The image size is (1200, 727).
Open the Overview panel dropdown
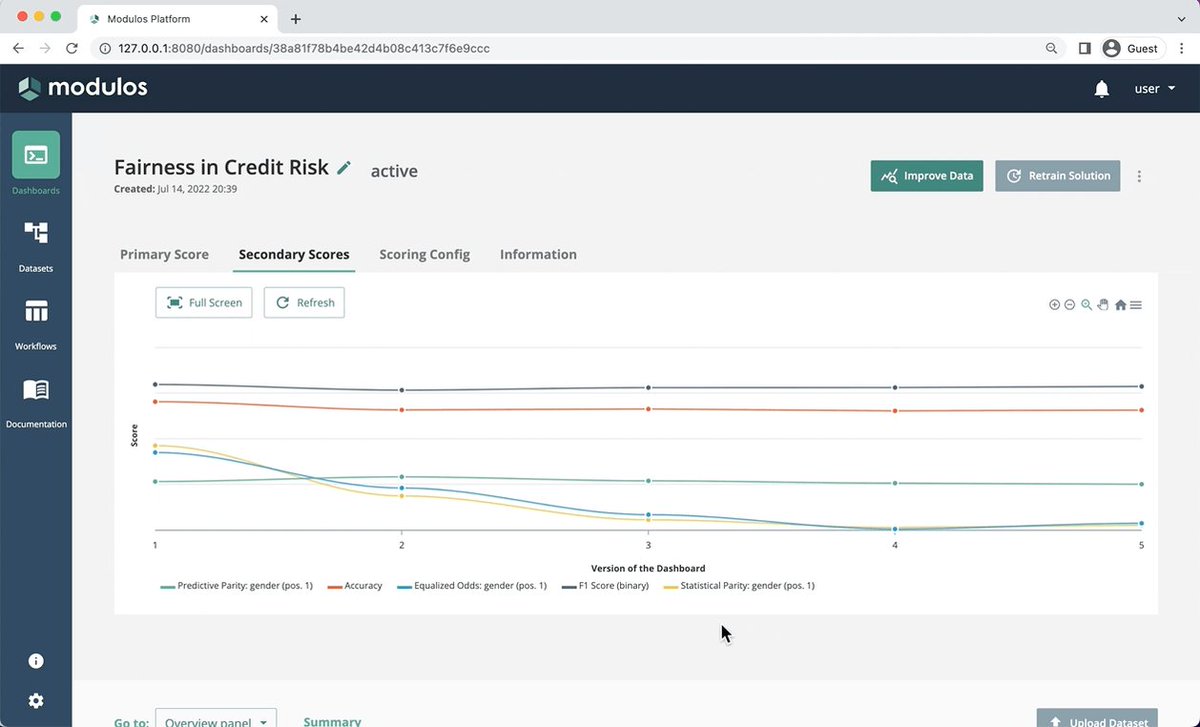tap(216, 721)
